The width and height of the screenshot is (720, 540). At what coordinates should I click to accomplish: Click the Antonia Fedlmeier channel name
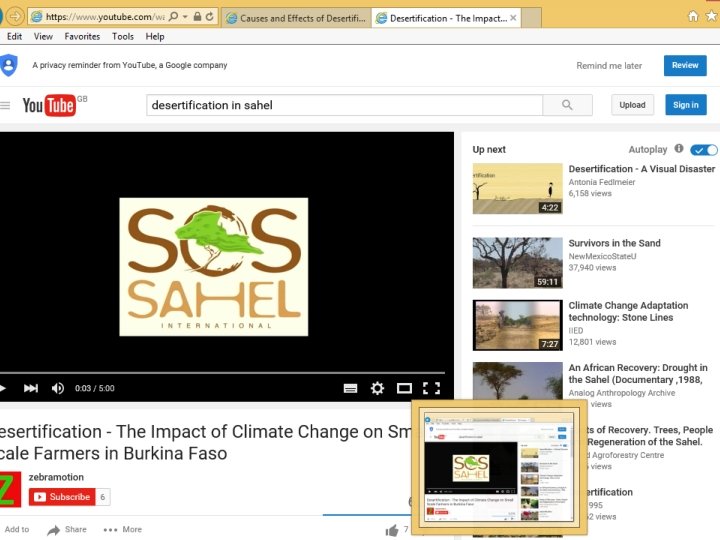point(602,182)
